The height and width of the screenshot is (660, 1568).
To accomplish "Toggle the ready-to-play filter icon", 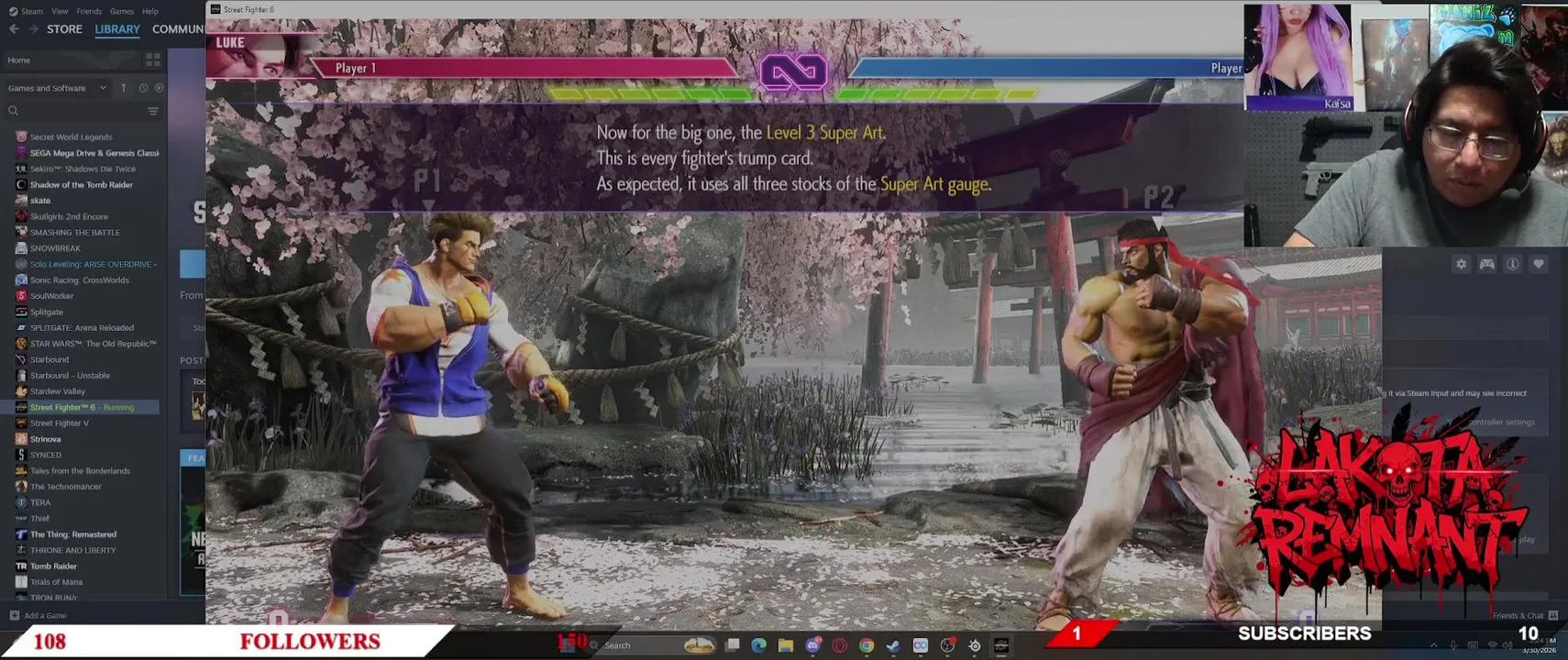I will point(159,88).
